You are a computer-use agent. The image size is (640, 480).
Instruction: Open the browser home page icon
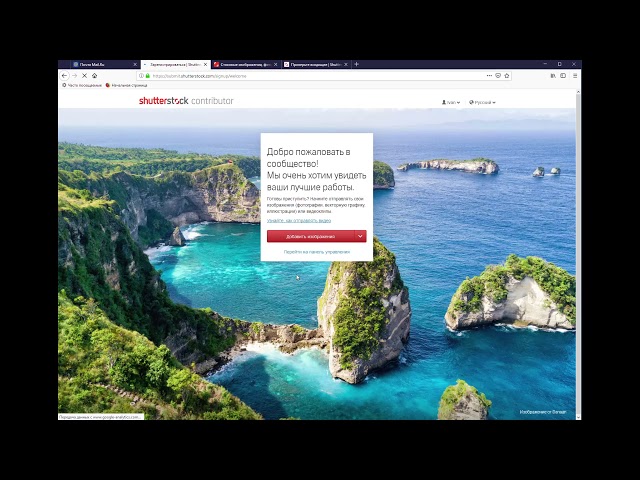pos(95,76)
